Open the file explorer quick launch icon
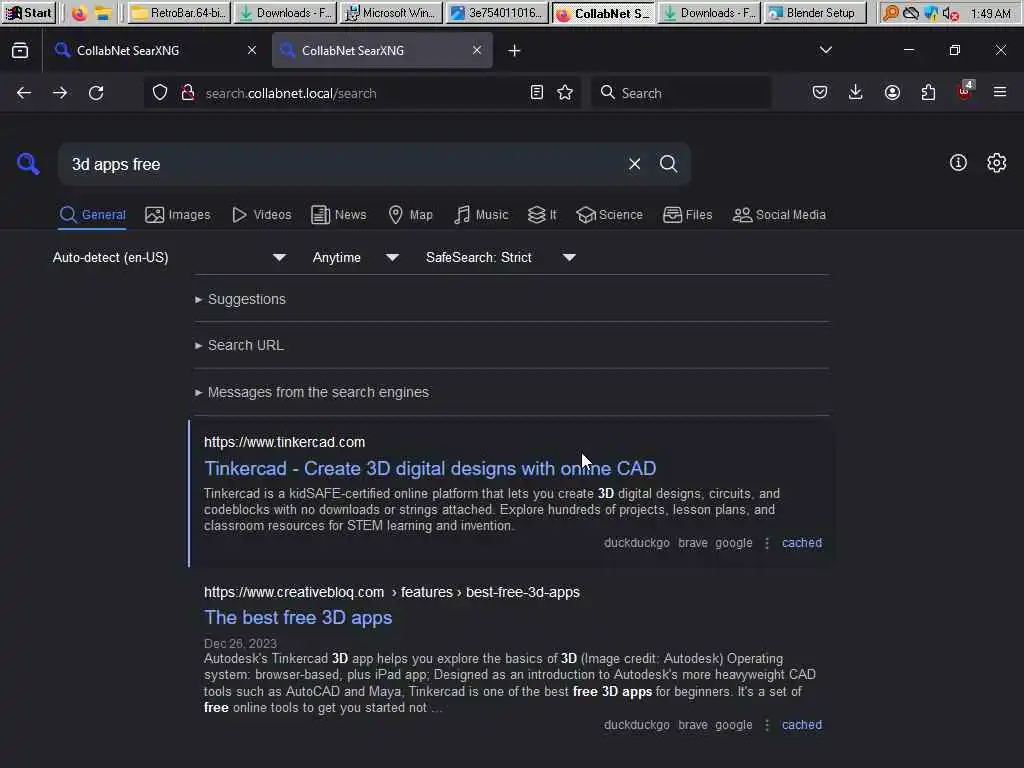This screenshot has height=768, width=1024. [103, 12]
